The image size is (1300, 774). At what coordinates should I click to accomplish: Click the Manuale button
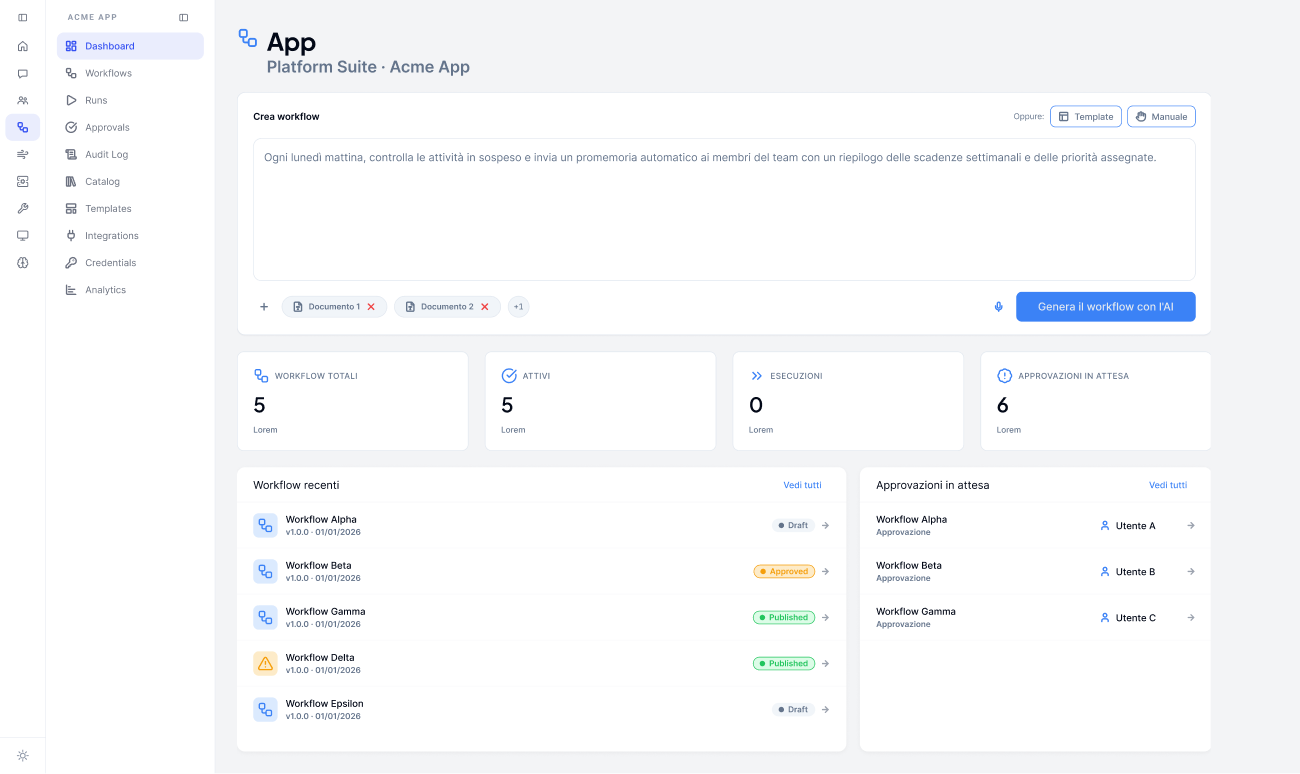coord(1161,116)
